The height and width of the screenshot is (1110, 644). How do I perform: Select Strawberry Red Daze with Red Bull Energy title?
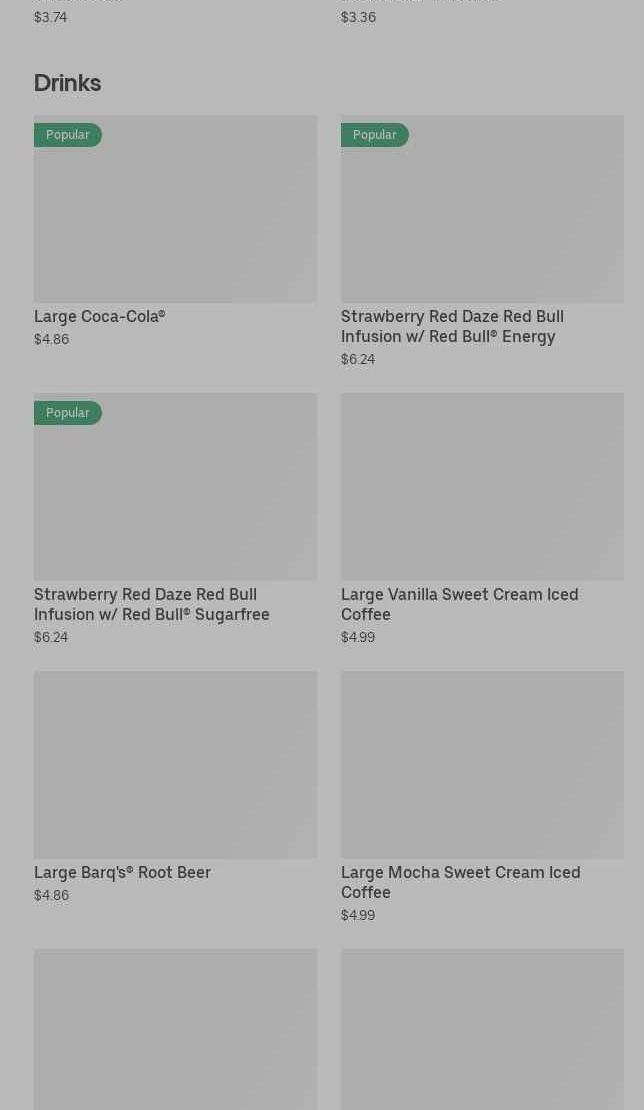tap(452, 326)
